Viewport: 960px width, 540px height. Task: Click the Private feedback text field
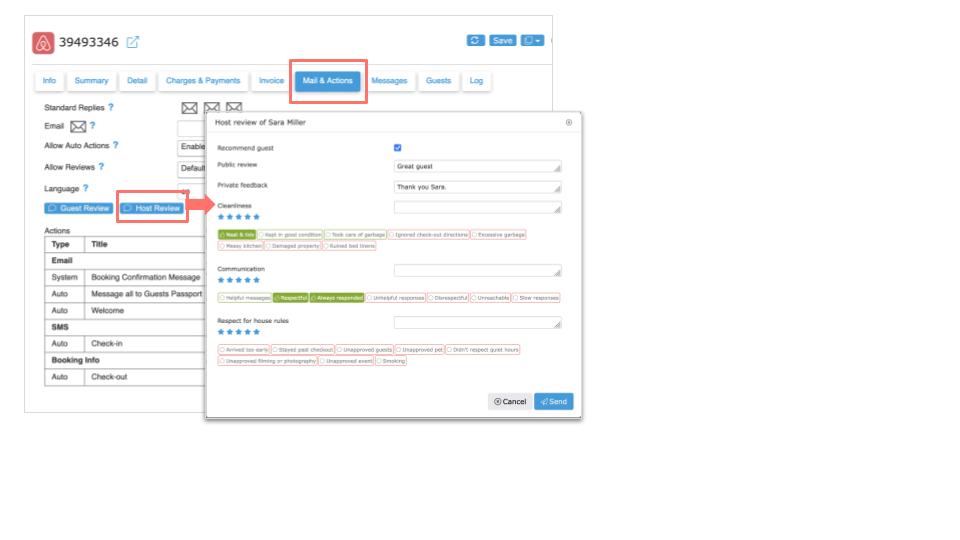point(478,187)
